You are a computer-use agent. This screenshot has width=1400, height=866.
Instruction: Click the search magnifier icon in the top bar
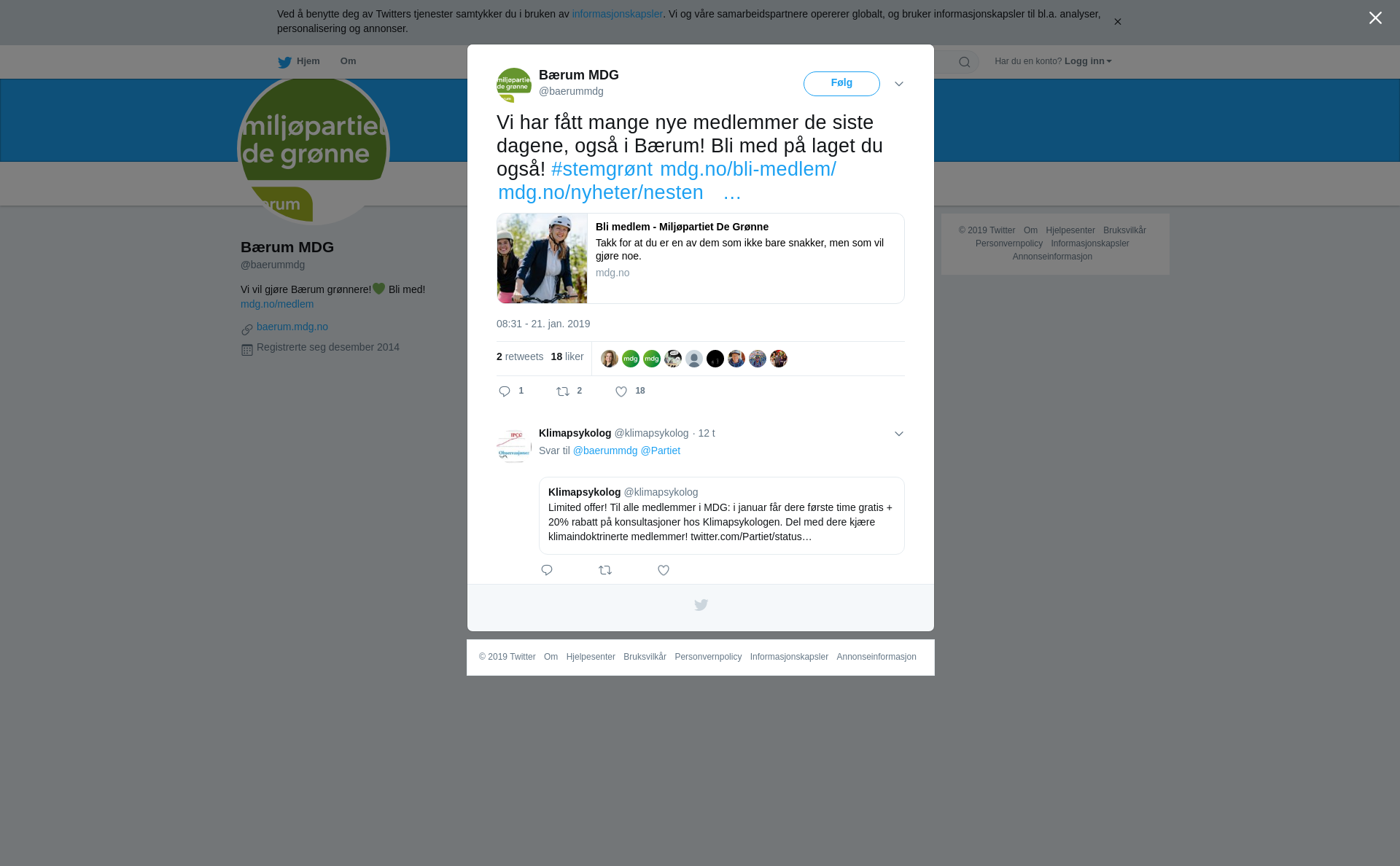pos(965,62)
